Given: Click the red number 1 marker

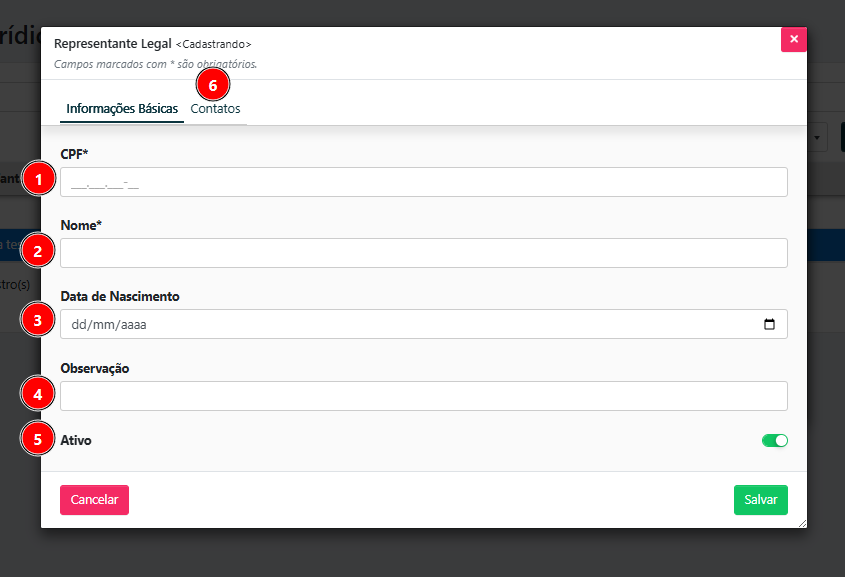Looking at the screenshot, I should tap(38, 180).
